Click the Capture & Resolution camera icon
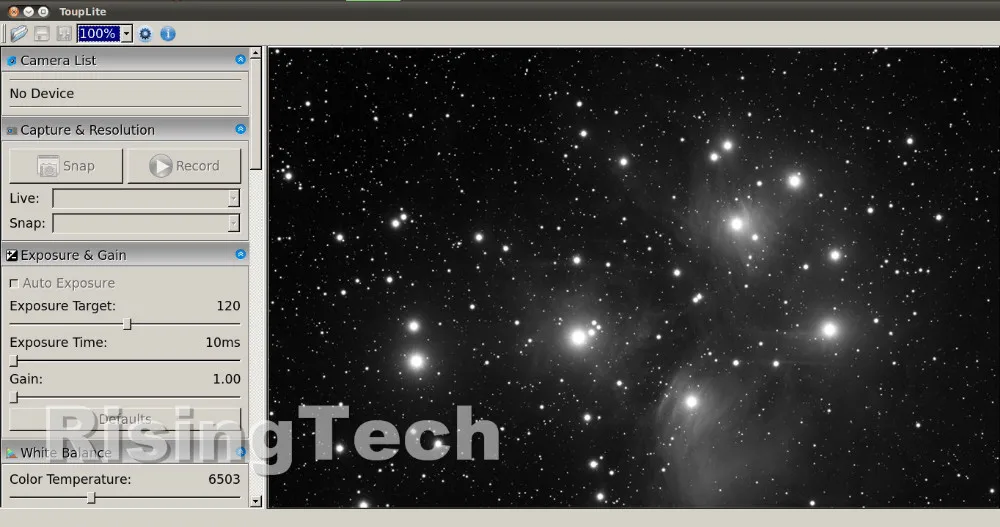This screenshot has height=527, width=1000. (x=11, y=130)
